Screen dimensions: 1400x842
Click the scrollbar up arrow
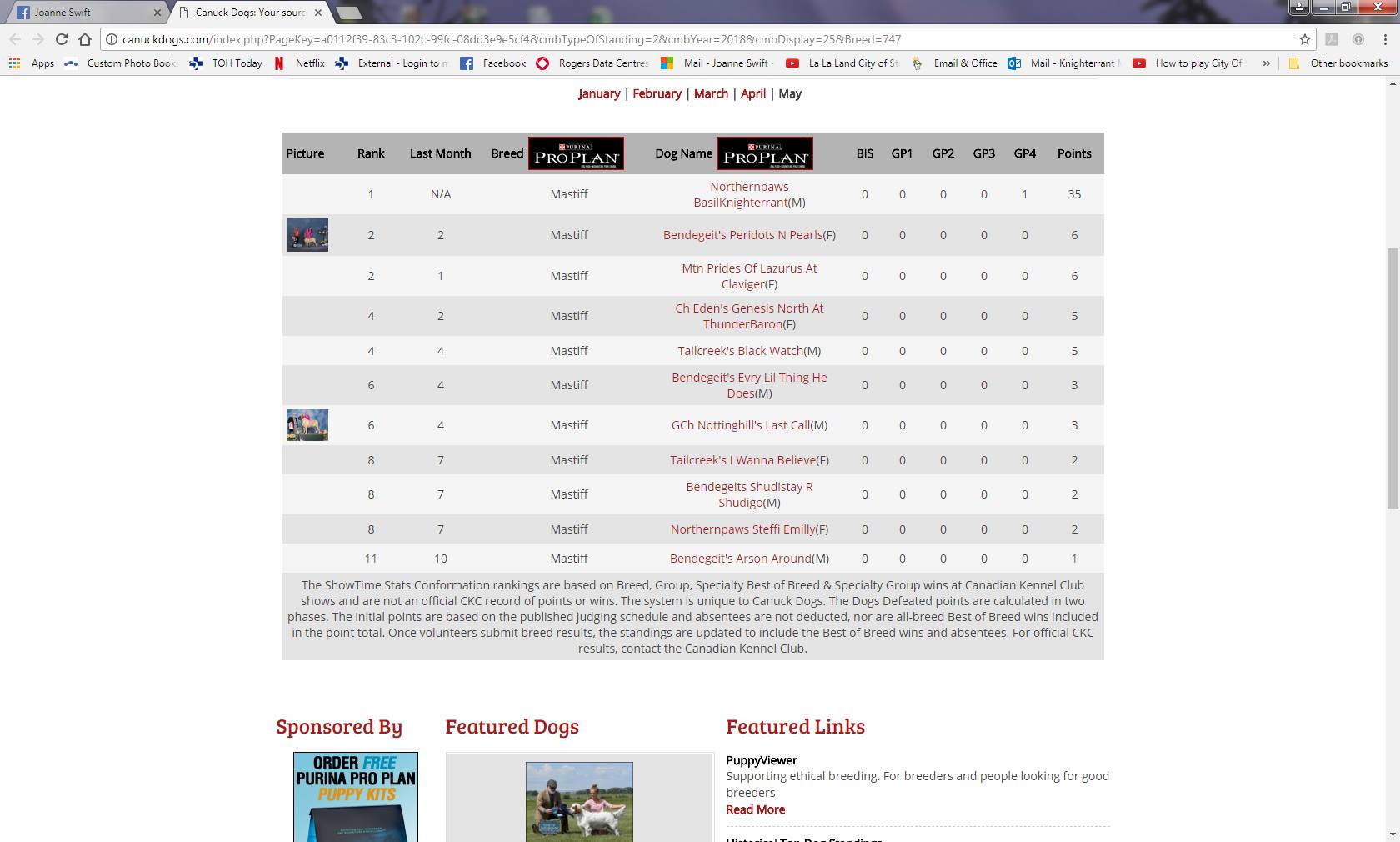pyautogui.click(x=1392, y=83)
